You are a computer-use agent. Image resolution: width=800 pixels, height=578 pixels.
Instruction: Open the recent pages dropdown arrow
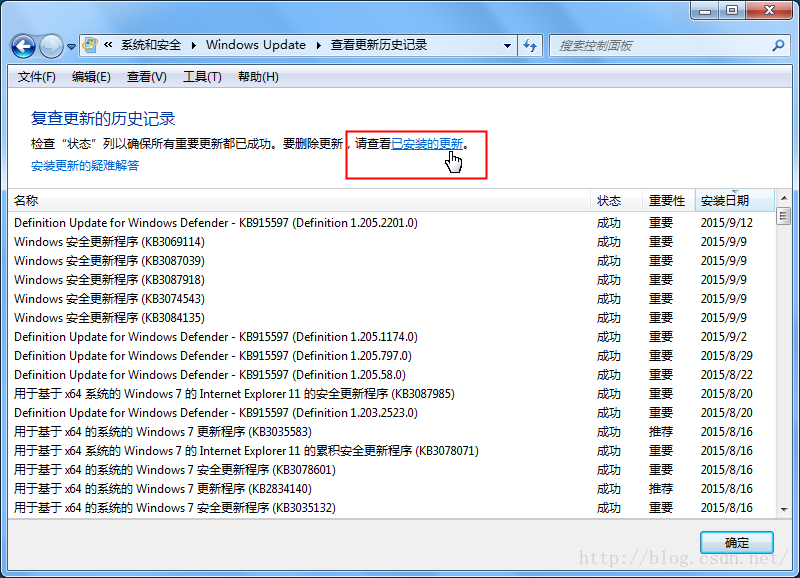71,46
